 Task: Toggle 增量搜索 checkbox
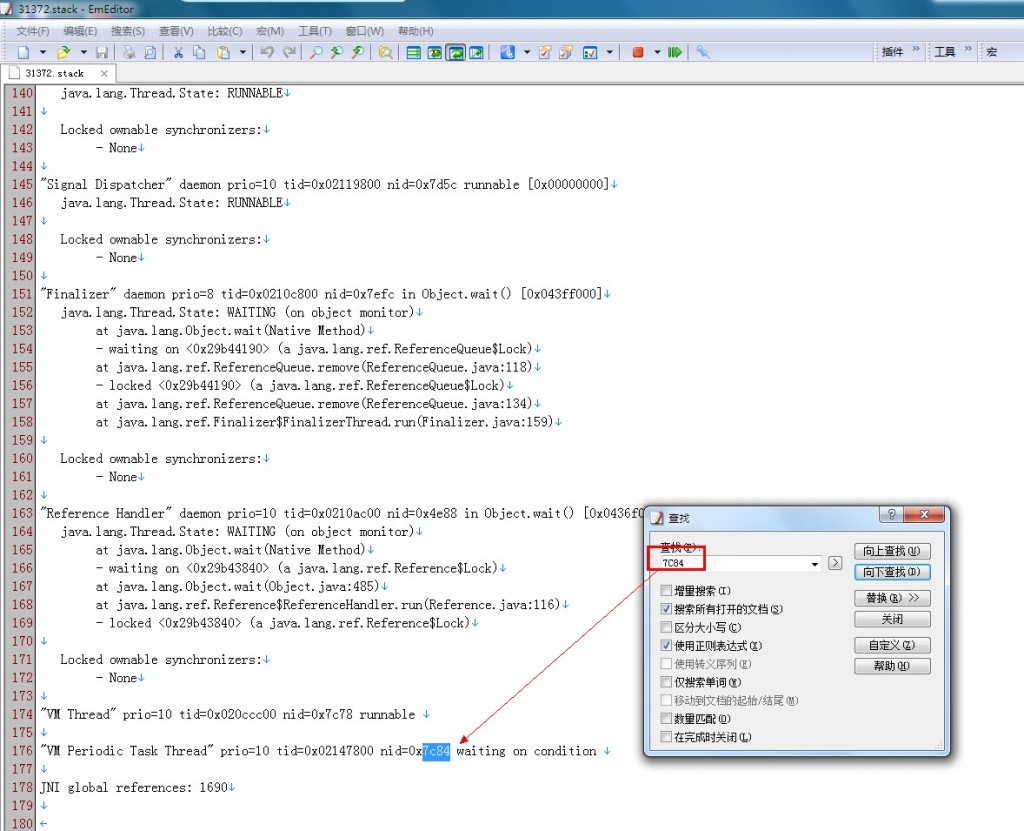tap(666, 591)
